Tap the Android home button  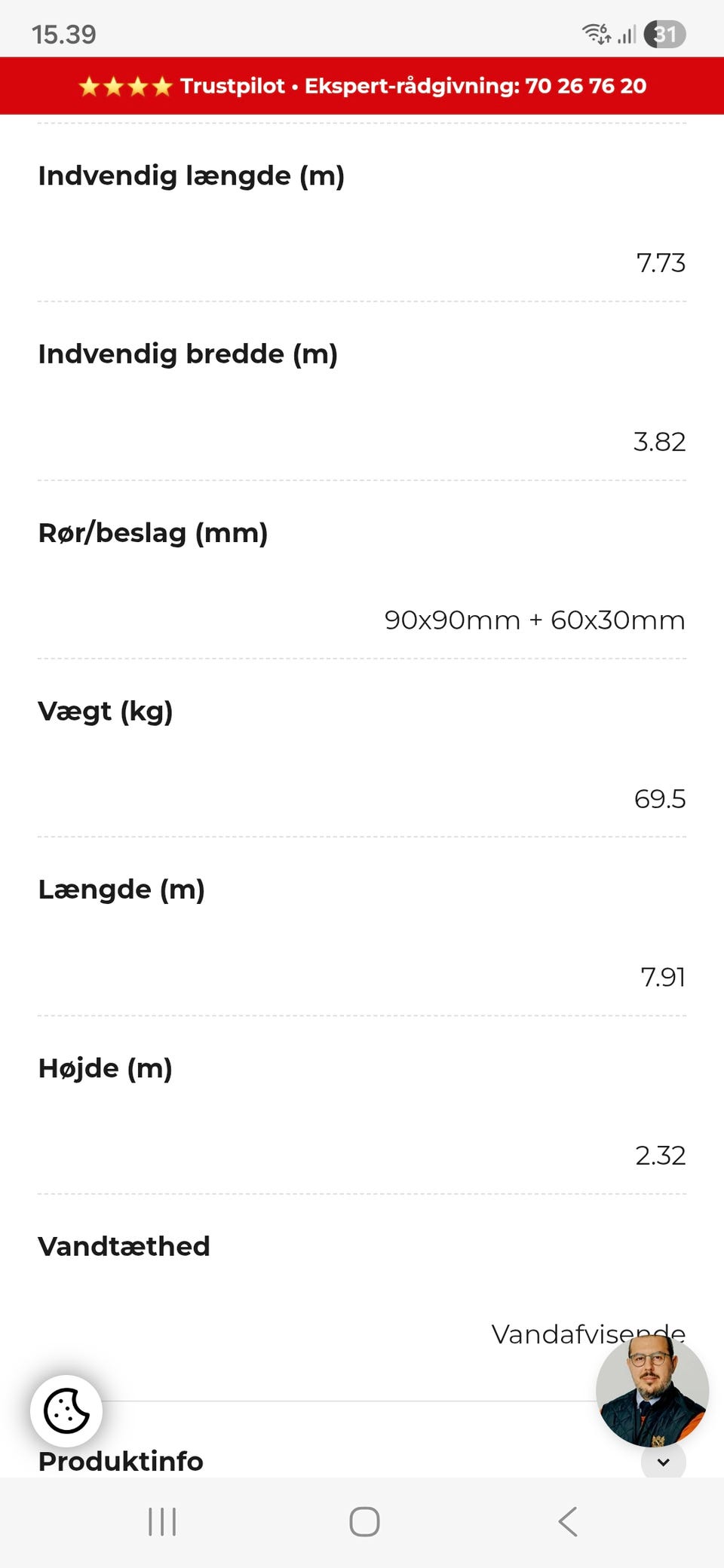[x=364, y=1521]
